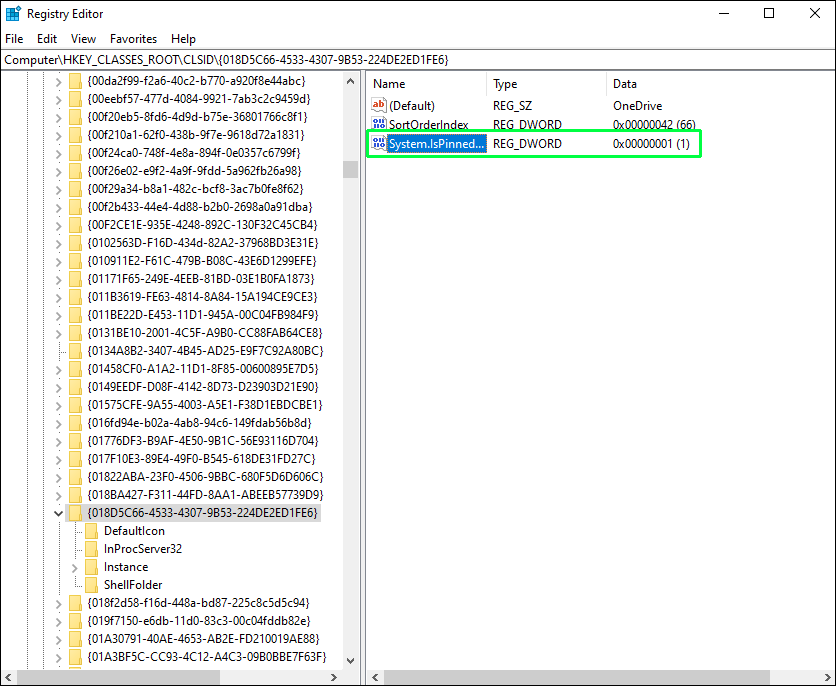Click the tree pane vertical scrollbar thumb
Image resolution: width=836 pixels, height=686 pixels.
pos(350,169)
